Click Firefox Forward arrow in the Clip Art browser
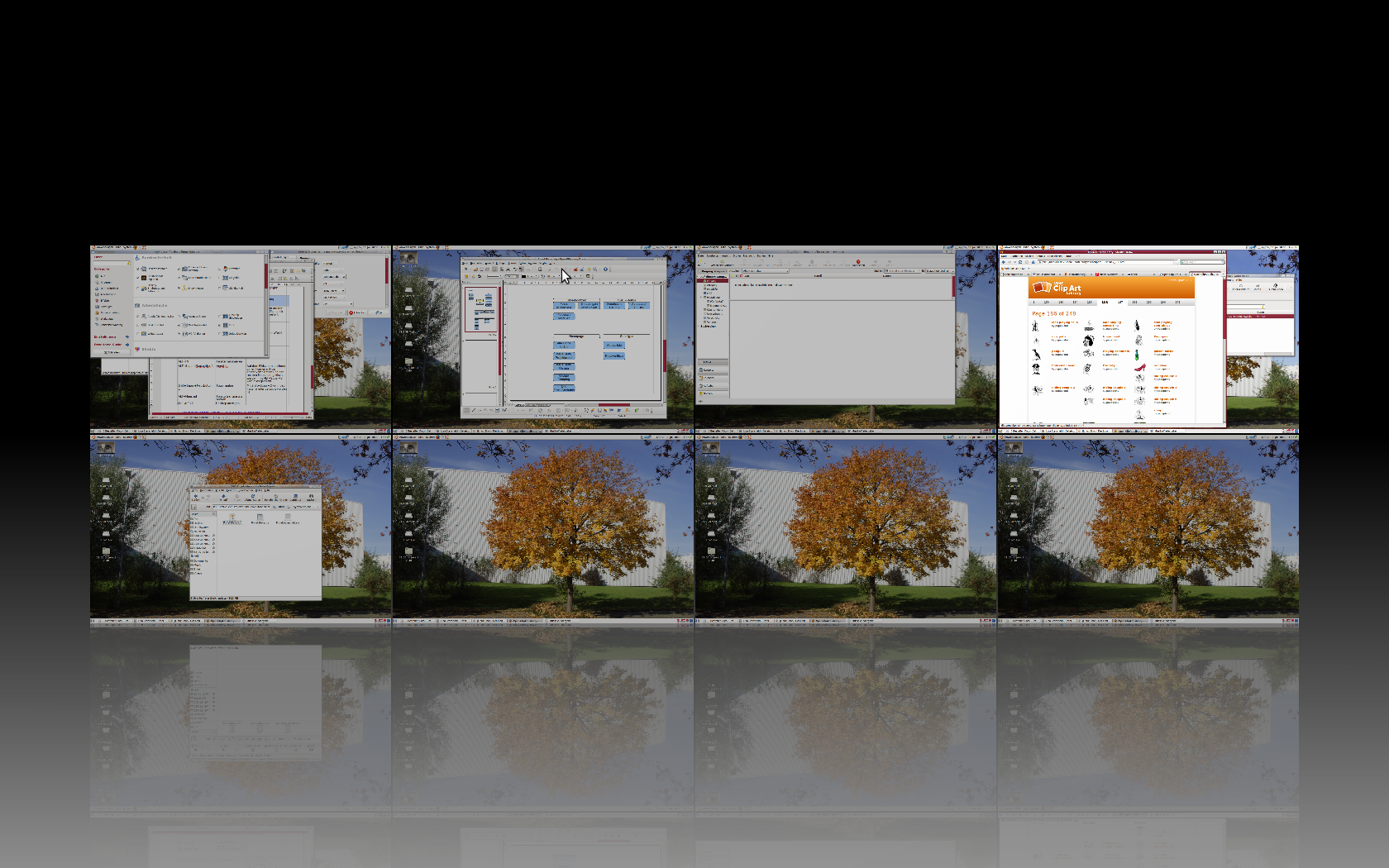The image size is (1389, 868). pyautogui.click(x=1010, y=262)
